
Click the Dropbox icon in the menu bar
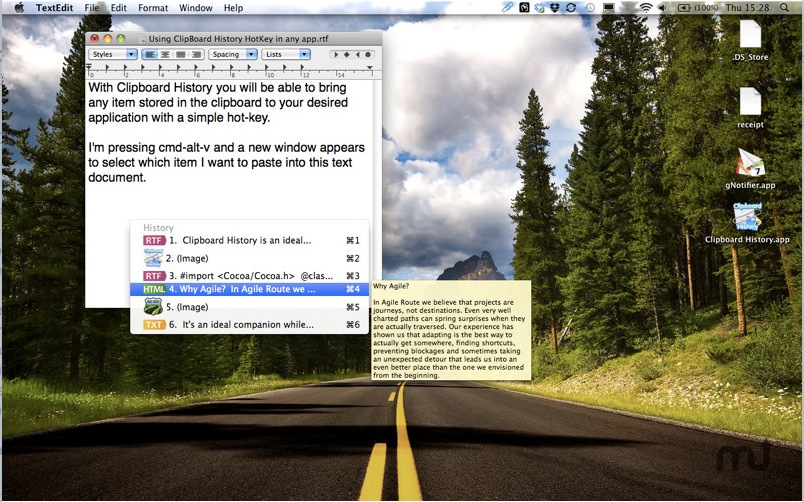554,8
